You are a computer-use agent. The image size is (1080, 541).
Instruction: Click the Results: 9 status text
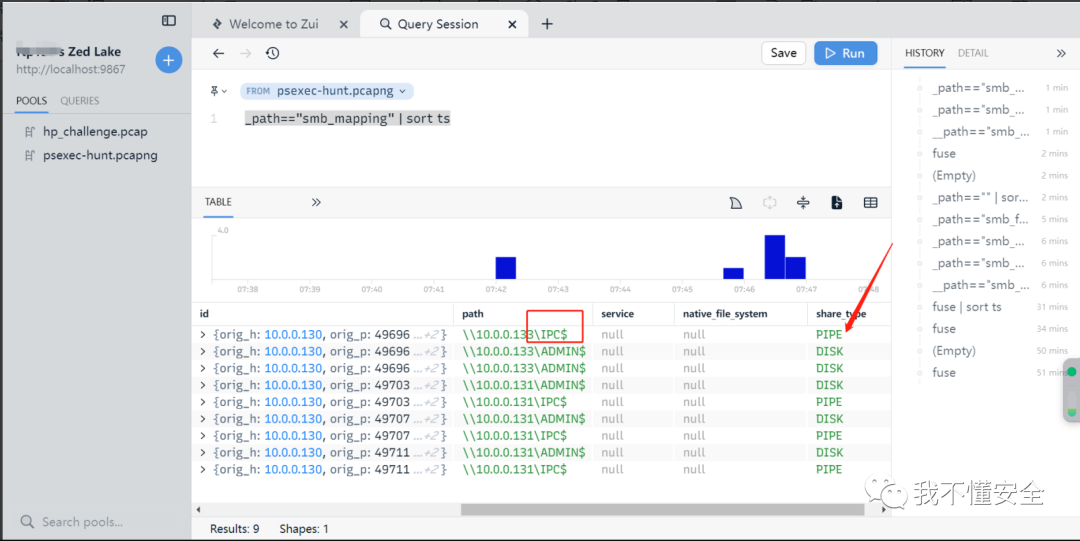(235, 529)
